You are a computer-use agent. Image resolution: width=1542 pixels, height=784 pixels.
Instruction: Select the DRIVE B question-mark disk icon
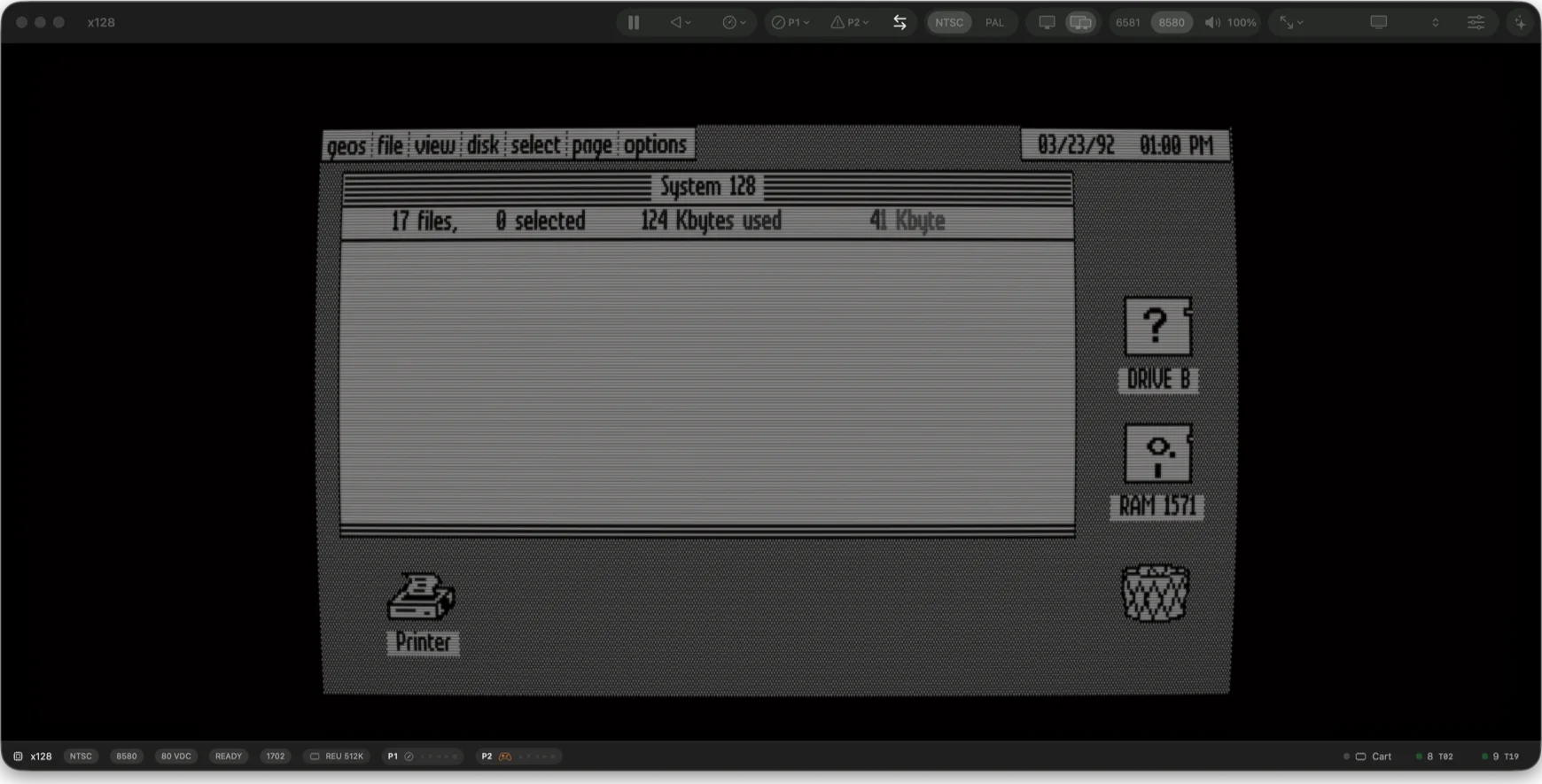[1158, 327]
